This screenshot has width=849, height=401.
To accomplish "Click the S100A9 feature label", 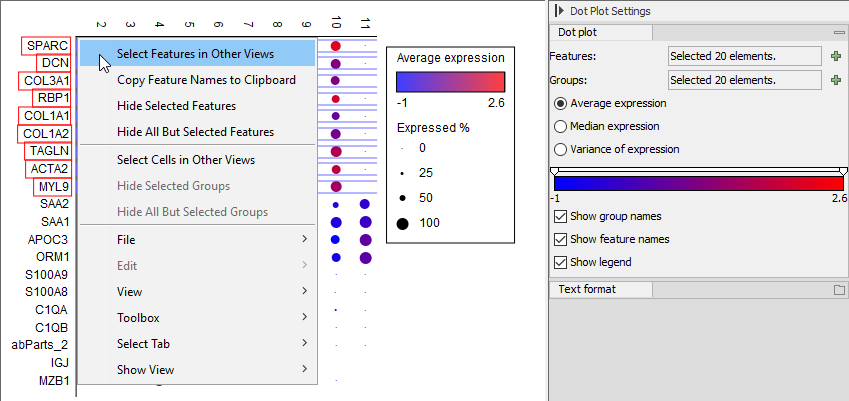I will [x=47, y=274].
